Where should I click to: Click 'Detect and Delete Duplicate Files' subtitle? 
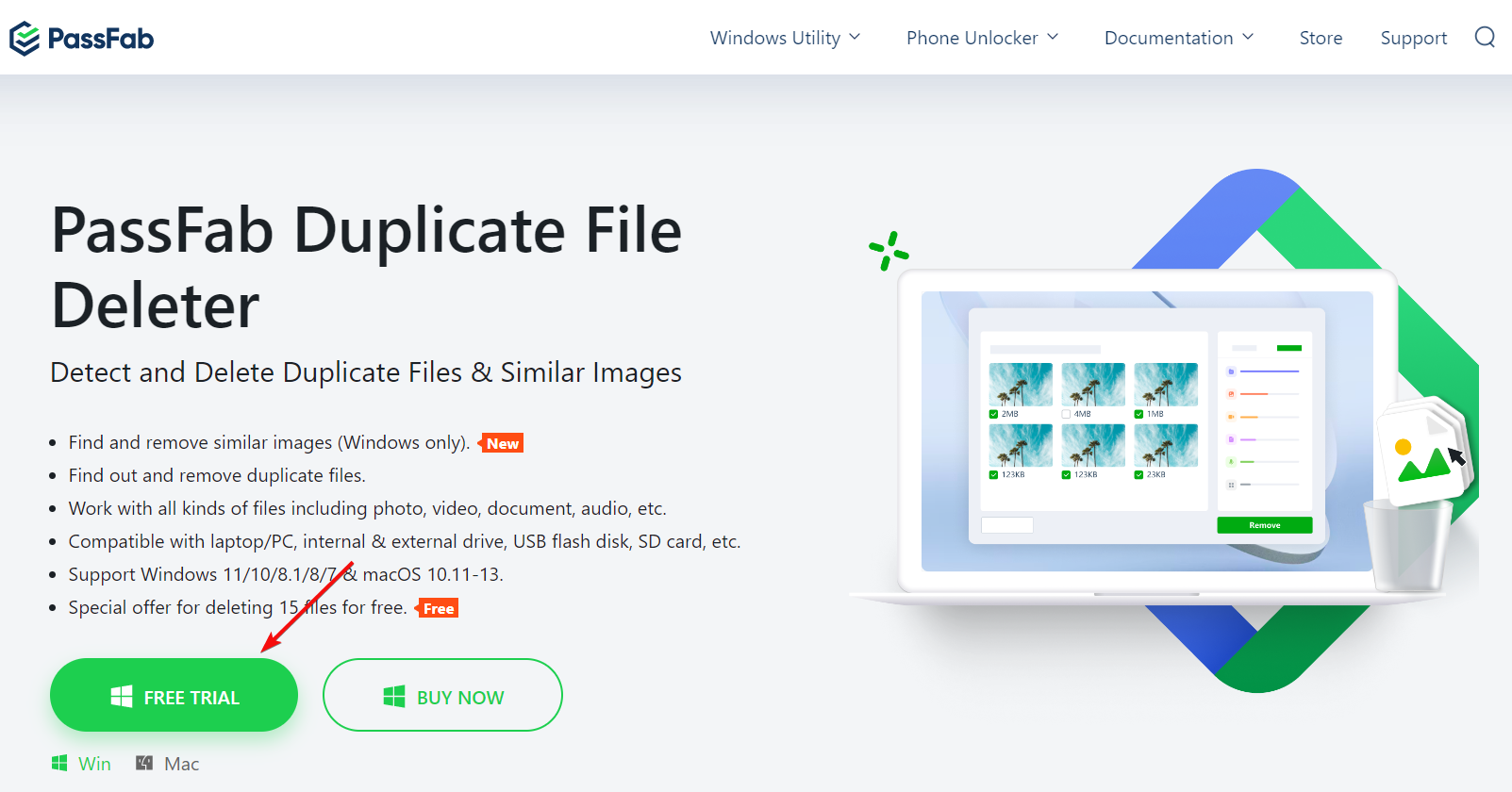click(366, 372)
